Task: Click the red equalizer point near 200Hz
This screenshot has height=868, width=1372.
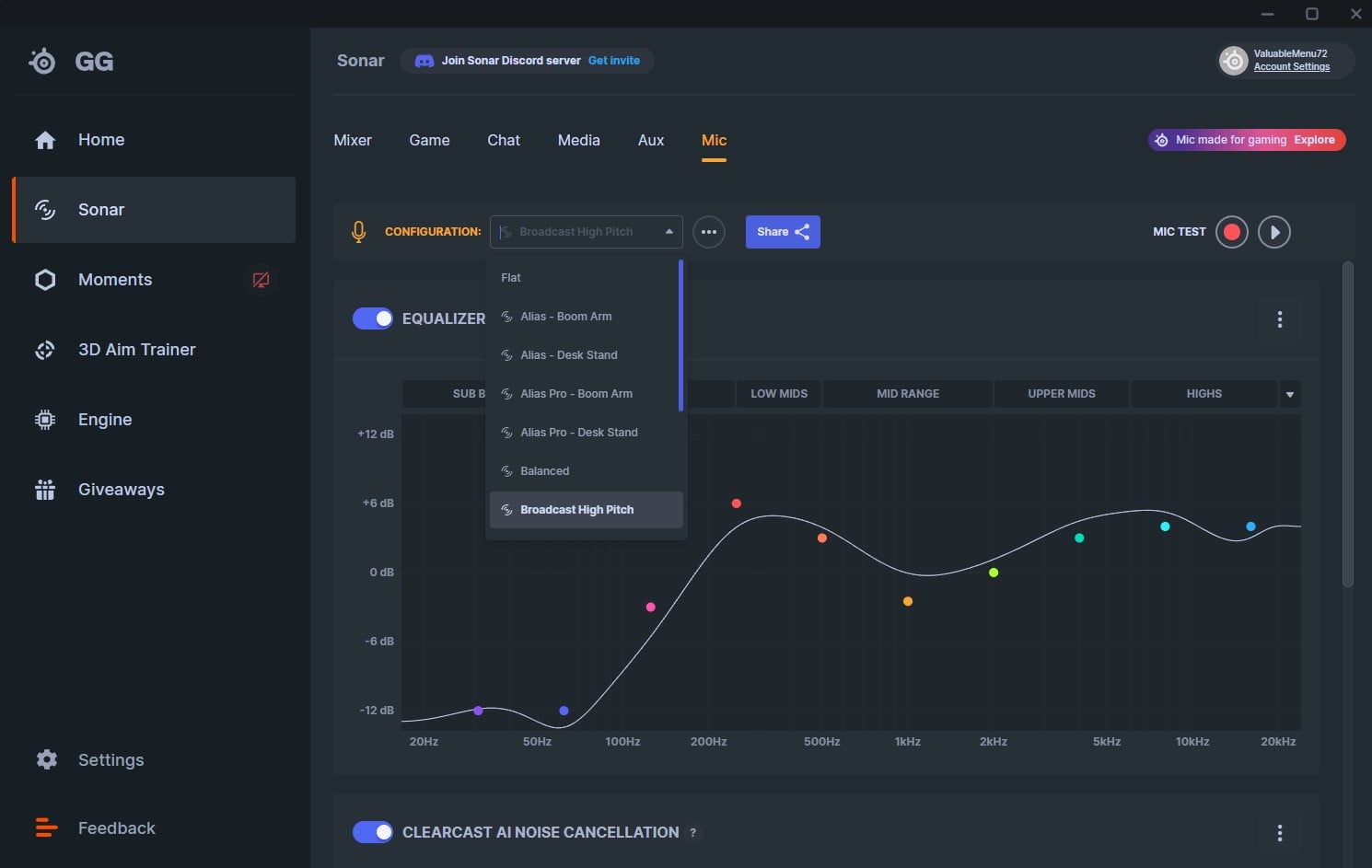Action: click(736, 503)
